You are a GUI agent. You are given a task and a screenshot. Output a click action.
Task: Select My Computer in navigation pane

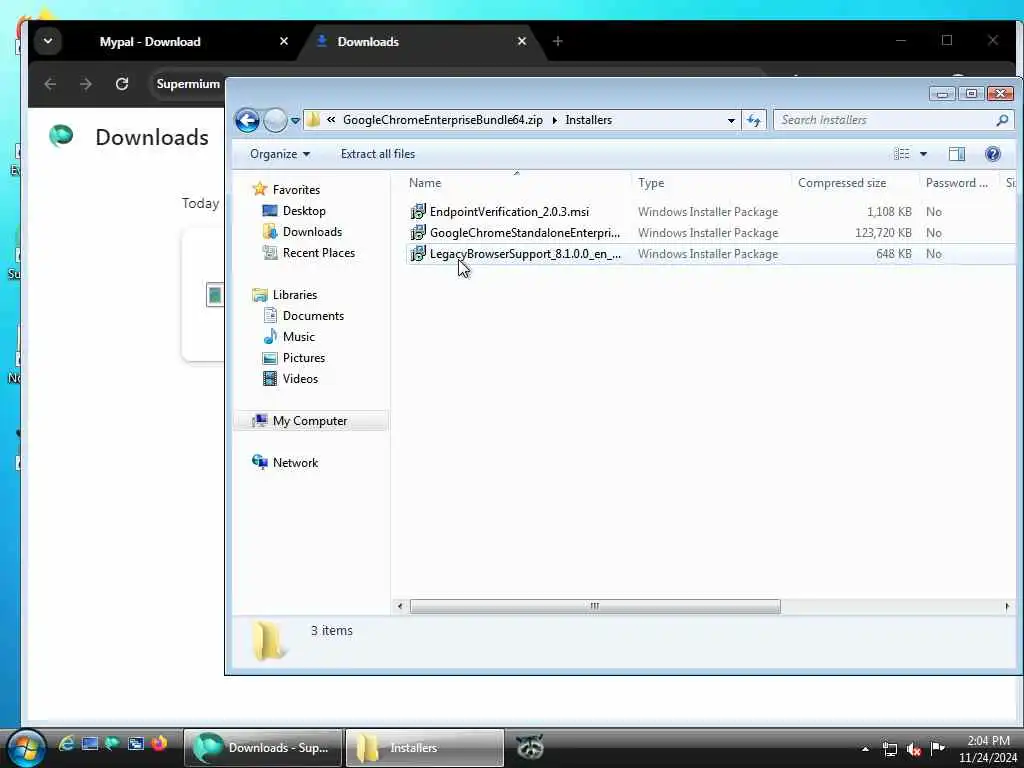[310, 421]
